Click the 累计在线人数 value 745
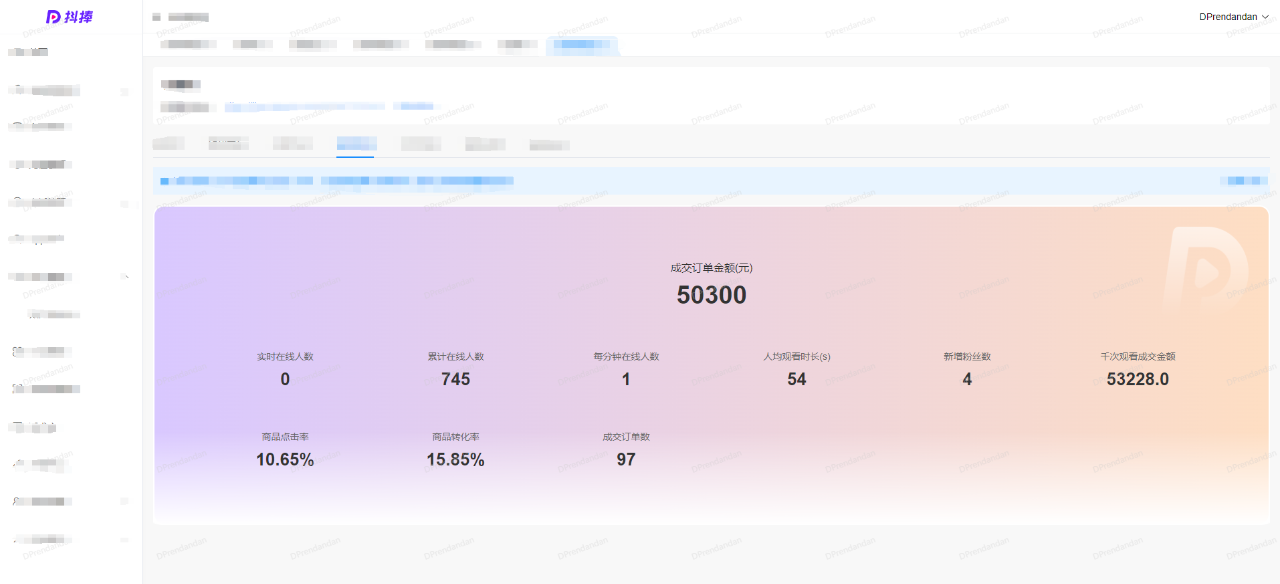1280x584 pixels. [x=455, y=379]
